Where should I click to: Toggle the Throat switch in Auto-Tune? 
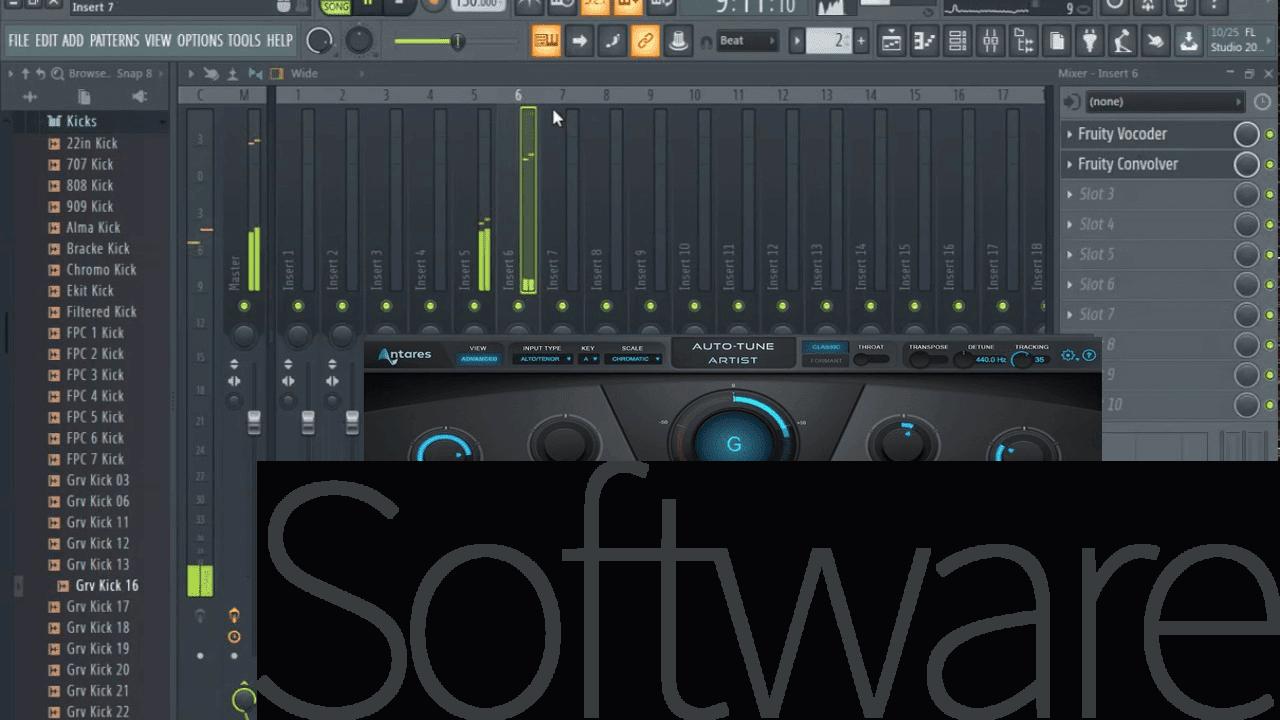click(871, 359)
